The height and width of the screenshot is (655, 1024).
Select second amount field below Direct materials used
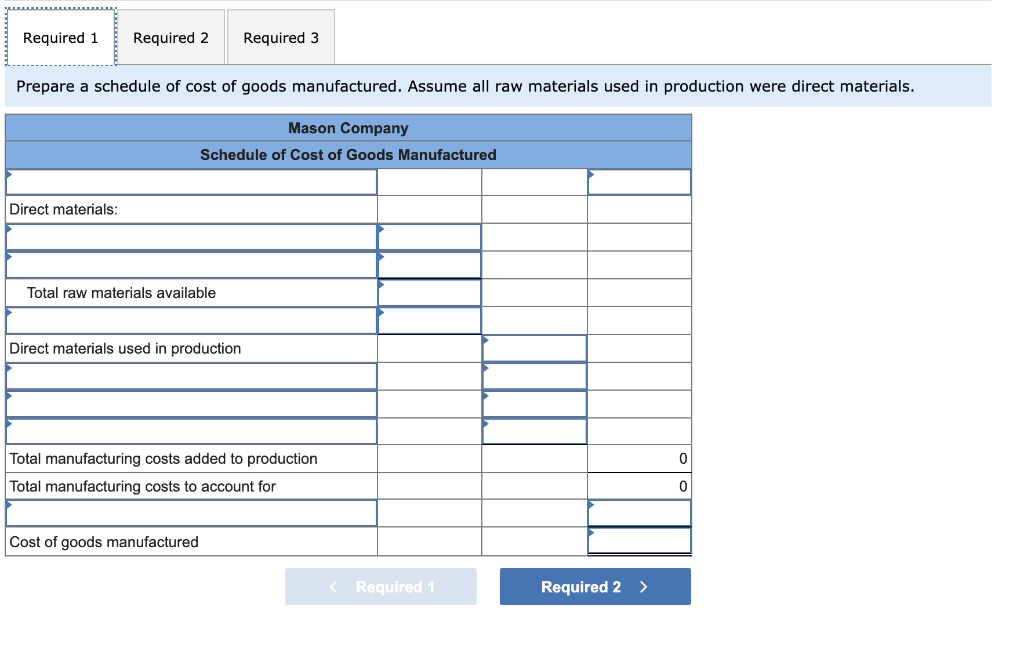point(534,404)
